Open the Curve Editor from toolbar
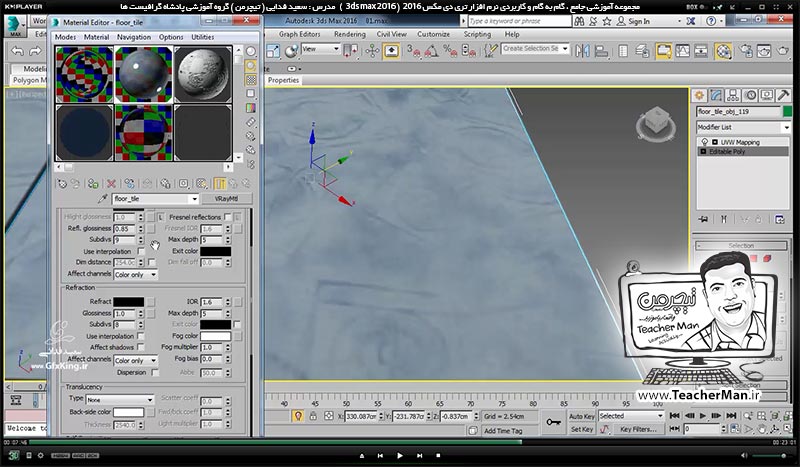The height and width of the screenshot is (467, 800). (682, 51)
